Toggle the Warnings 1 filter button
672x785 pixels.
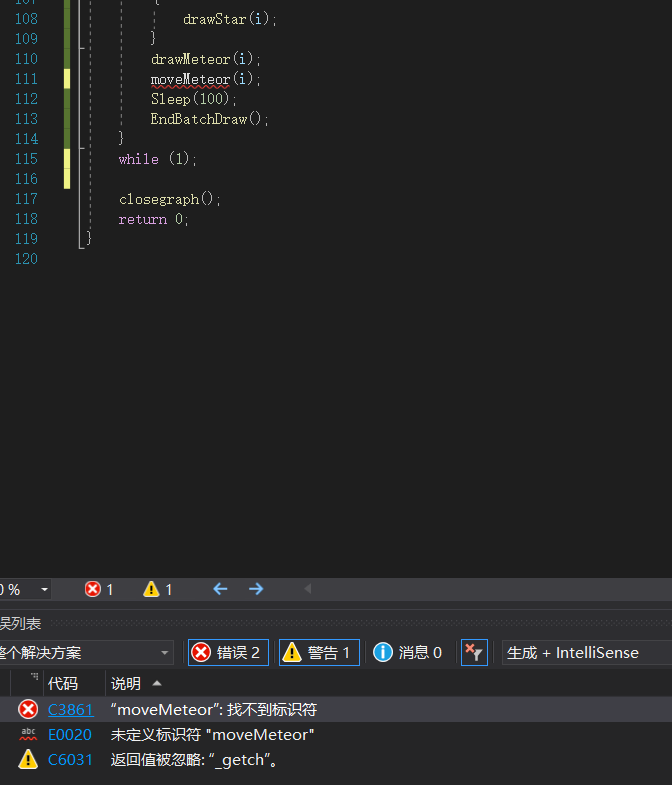(x=319, y=652)
